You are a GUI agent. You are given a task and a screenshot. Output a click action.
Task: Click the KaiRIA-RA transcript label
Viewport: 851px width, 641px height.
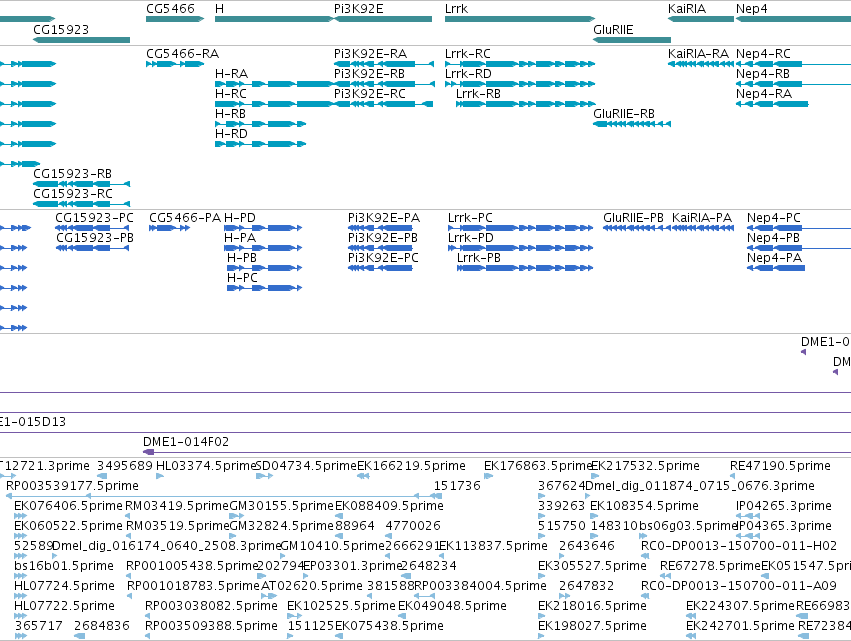(698, 54)
